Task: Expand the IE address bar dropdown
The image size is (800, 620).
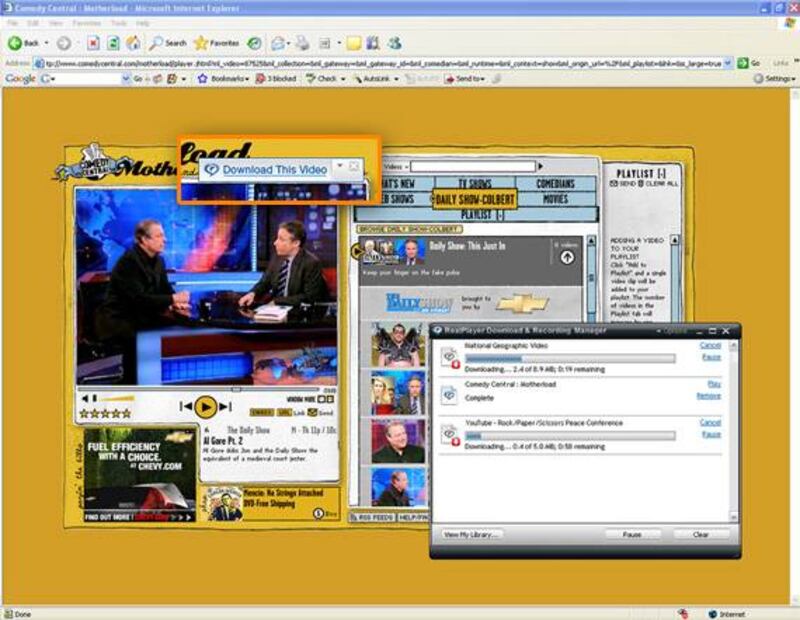Action: [727, 62]
